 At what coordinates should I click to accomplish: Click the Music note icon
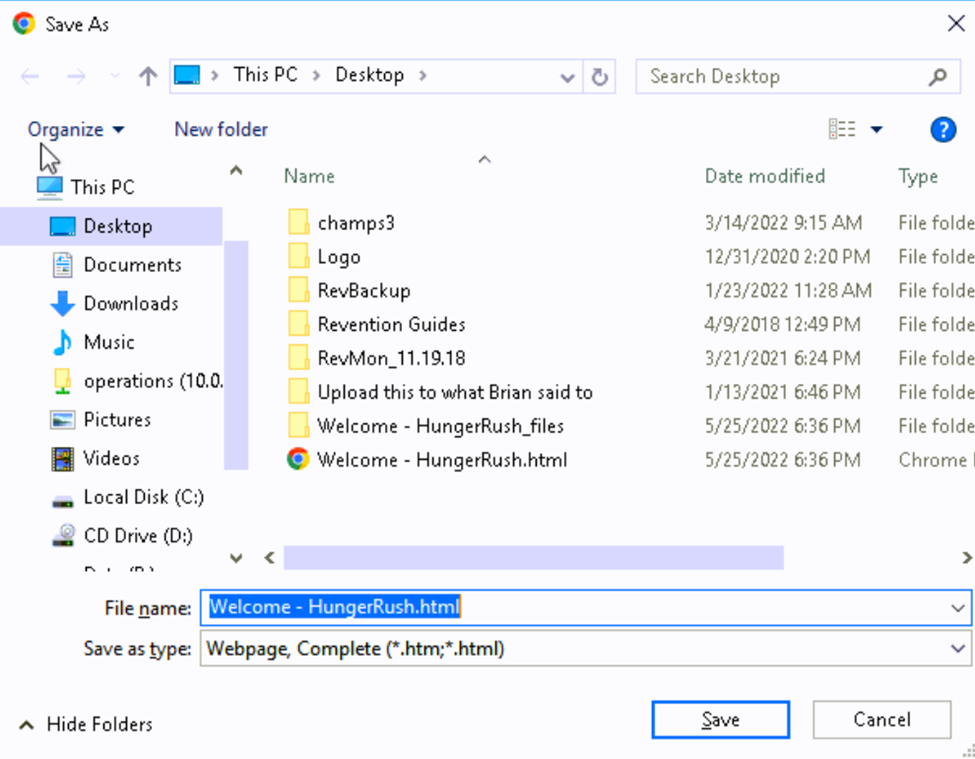[62, 342]
